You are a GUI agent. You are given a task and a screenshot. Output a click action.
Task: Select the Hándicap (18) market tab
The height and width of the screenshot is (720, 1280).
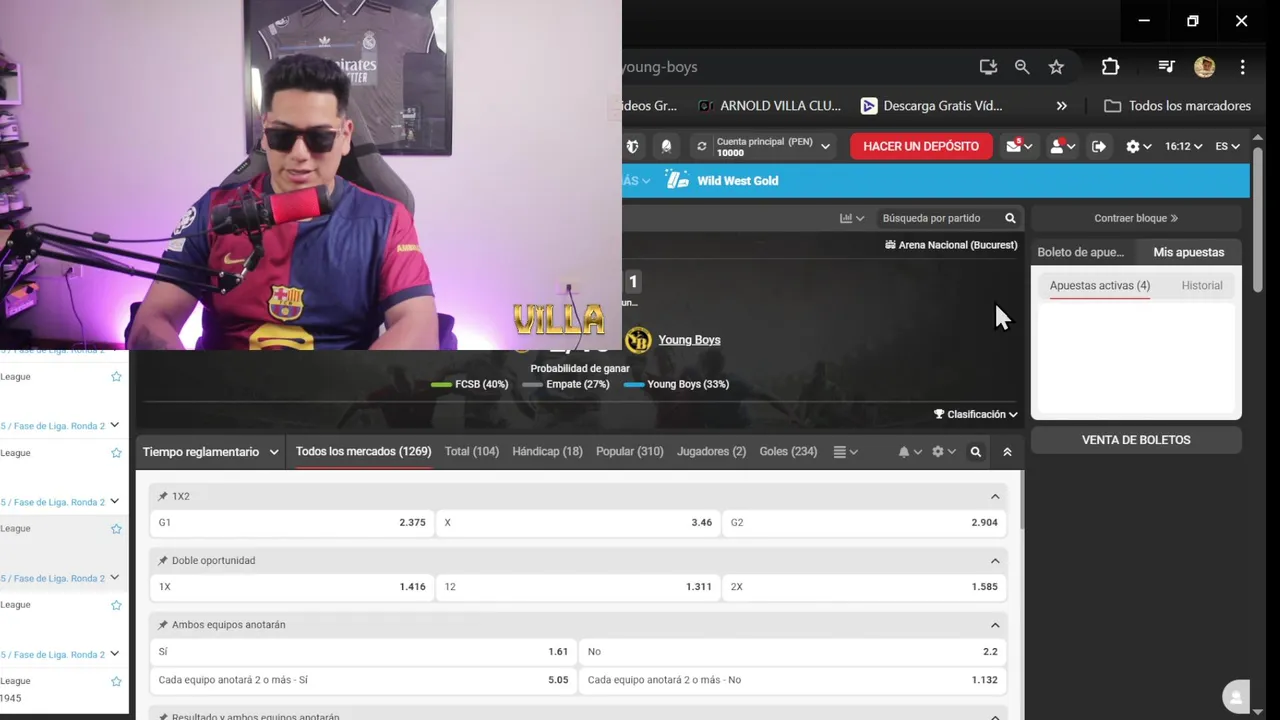point(547,452)
